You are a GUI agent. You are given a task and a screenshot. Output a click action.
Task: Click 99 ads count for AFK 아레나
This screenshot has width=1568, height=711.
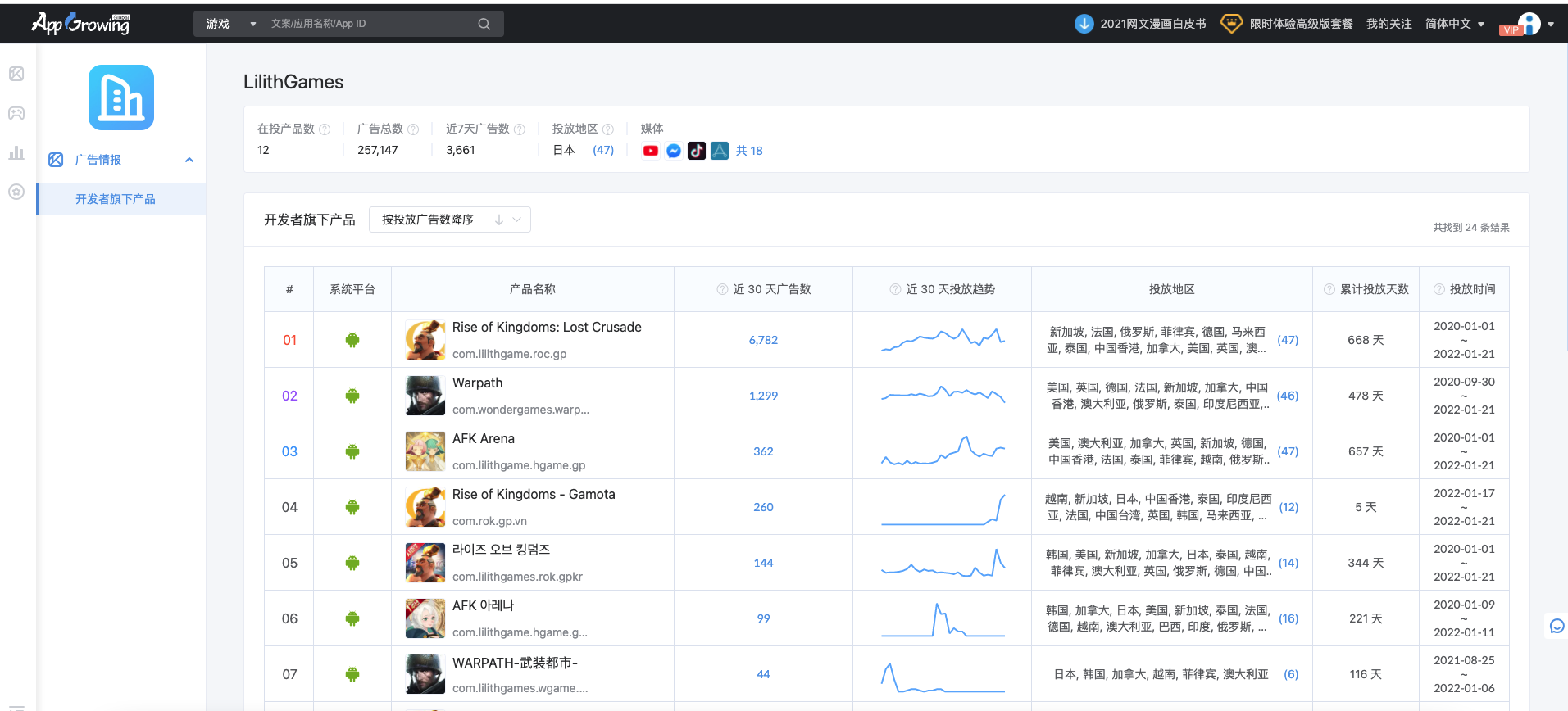click(x=763, y=618)
